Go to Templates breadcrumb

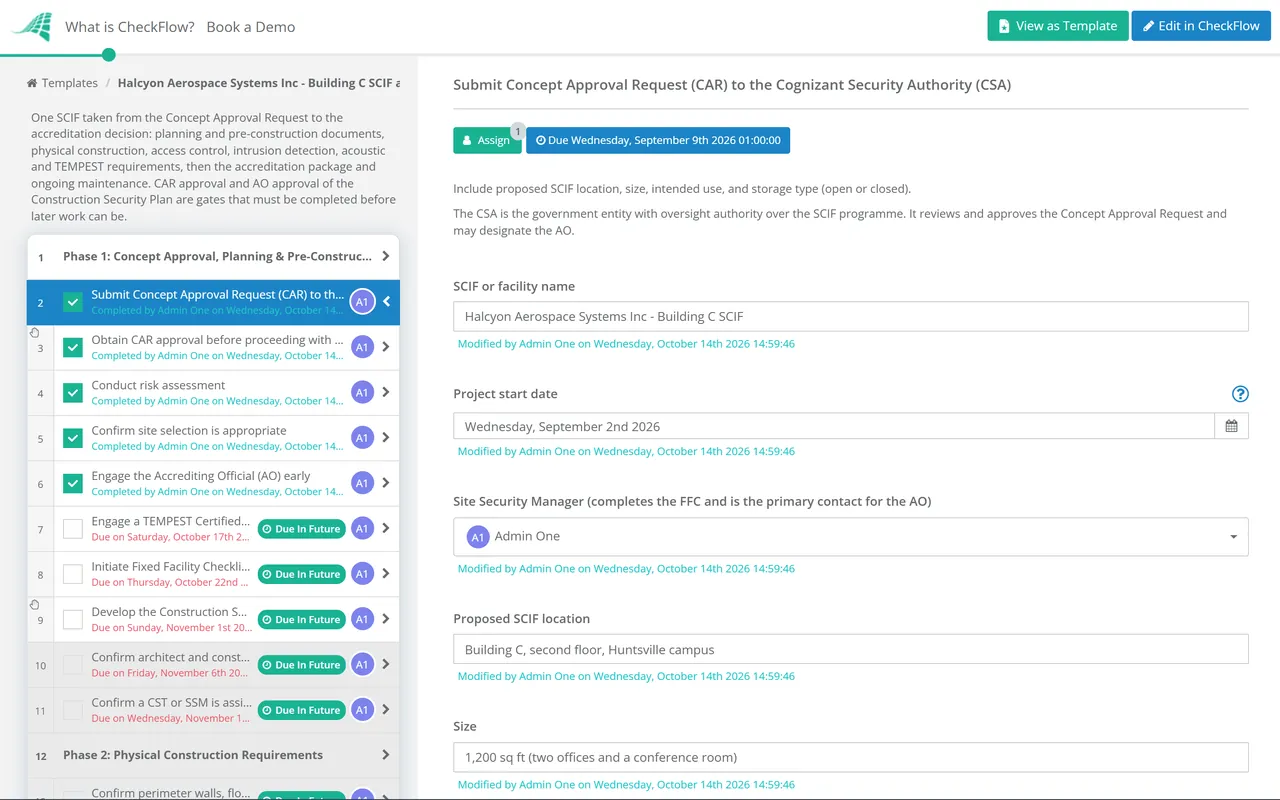pyautogui.click(x=70, y=83)
